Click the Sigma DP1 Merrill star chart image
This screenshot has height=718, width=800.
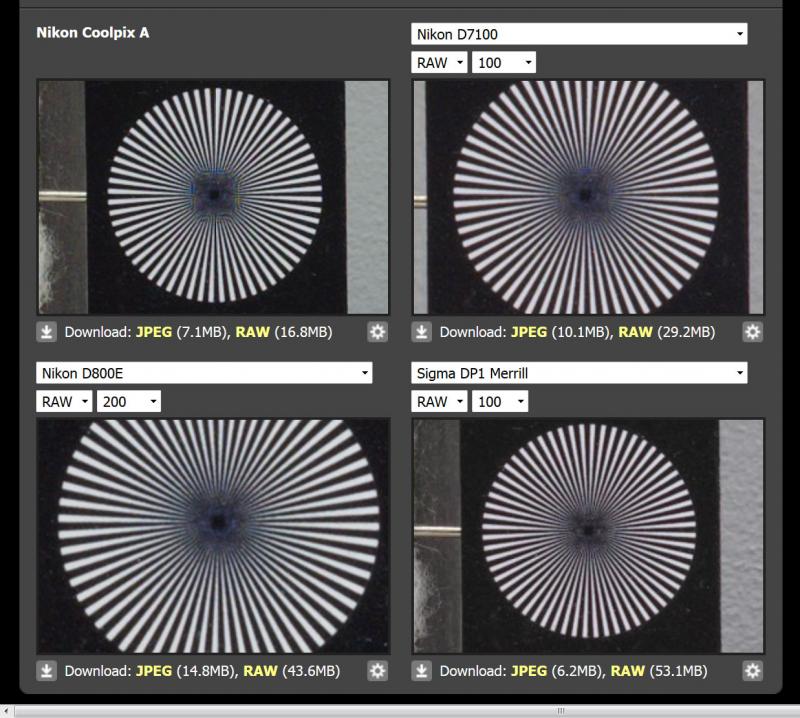(588, 536)
